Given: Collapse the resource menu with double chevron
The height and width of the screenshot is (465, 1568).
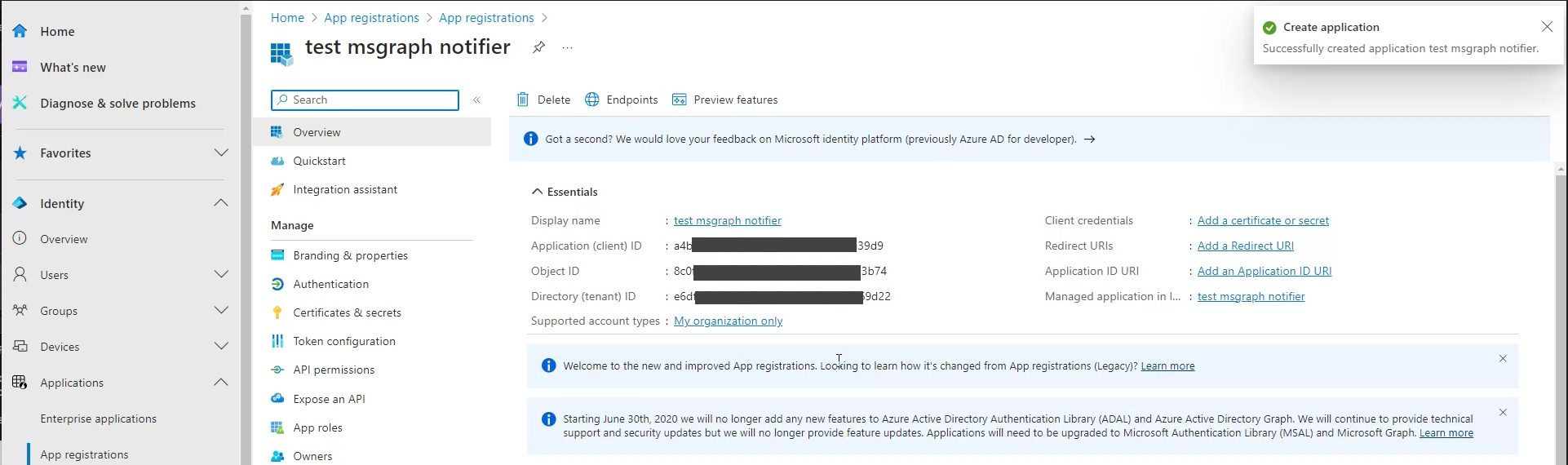Looking at the screenshot, I should 477,100.
